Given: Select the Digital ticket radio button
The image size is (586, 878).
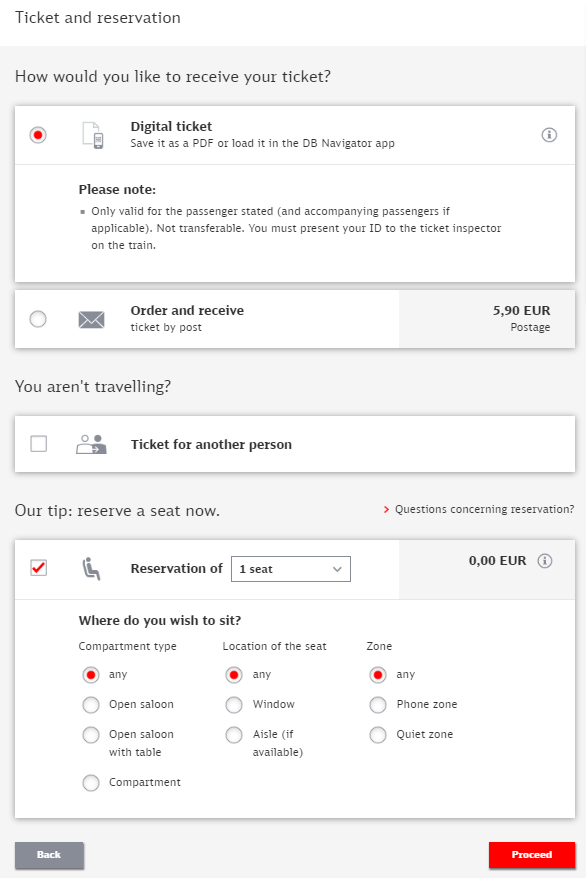Looking at the screenshot, I should (x=38, y=135).
